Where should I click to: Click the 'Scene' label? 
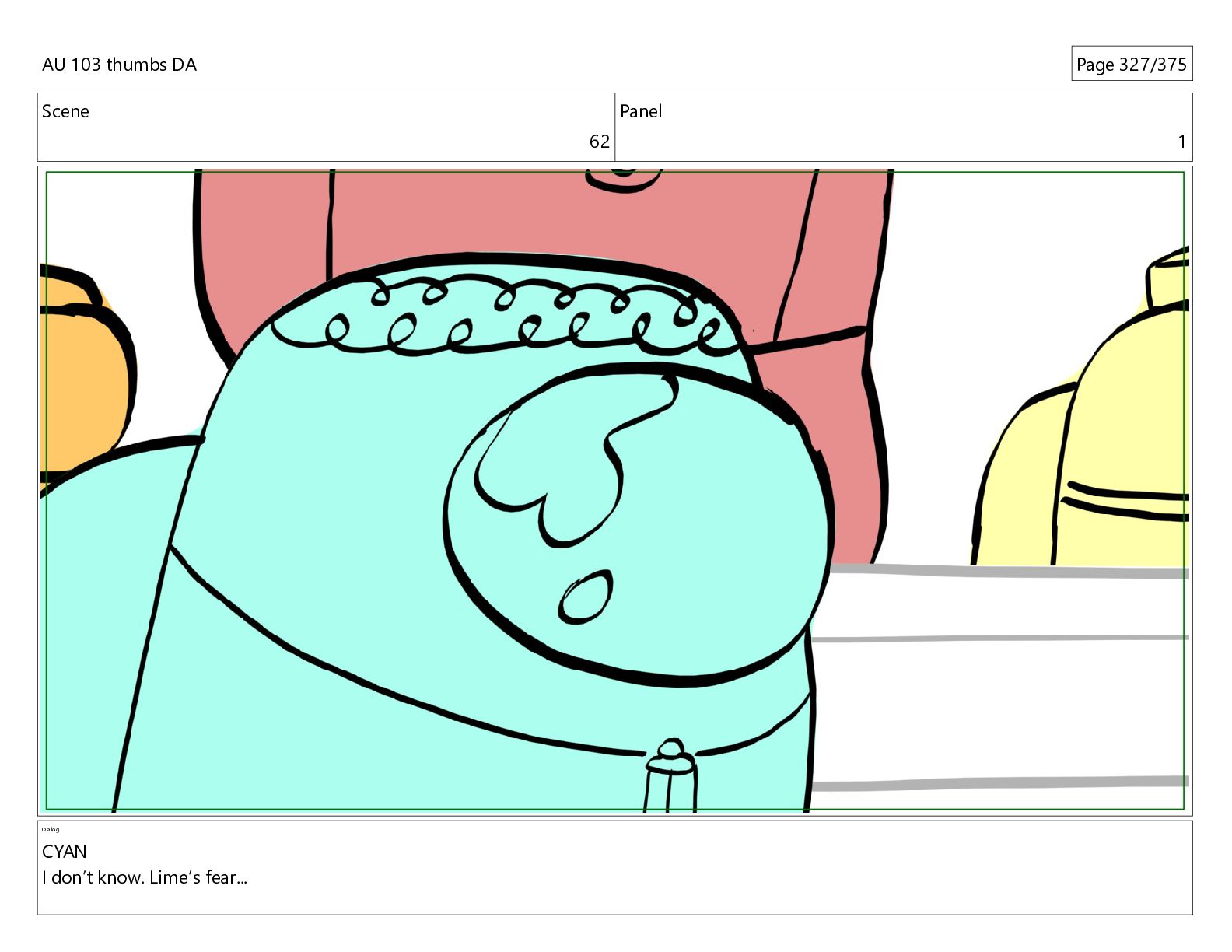[65, 111]
